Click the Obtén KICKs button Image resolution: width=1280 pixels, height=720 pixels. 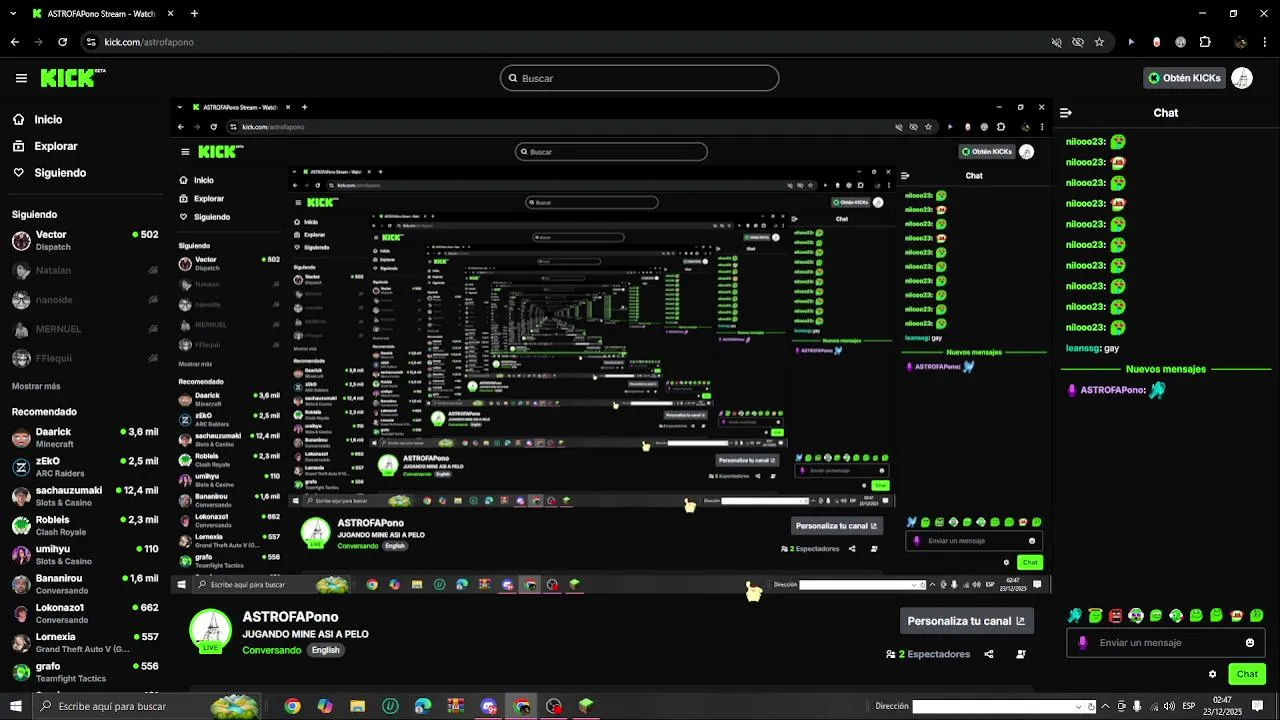[x=1184, y=78]
